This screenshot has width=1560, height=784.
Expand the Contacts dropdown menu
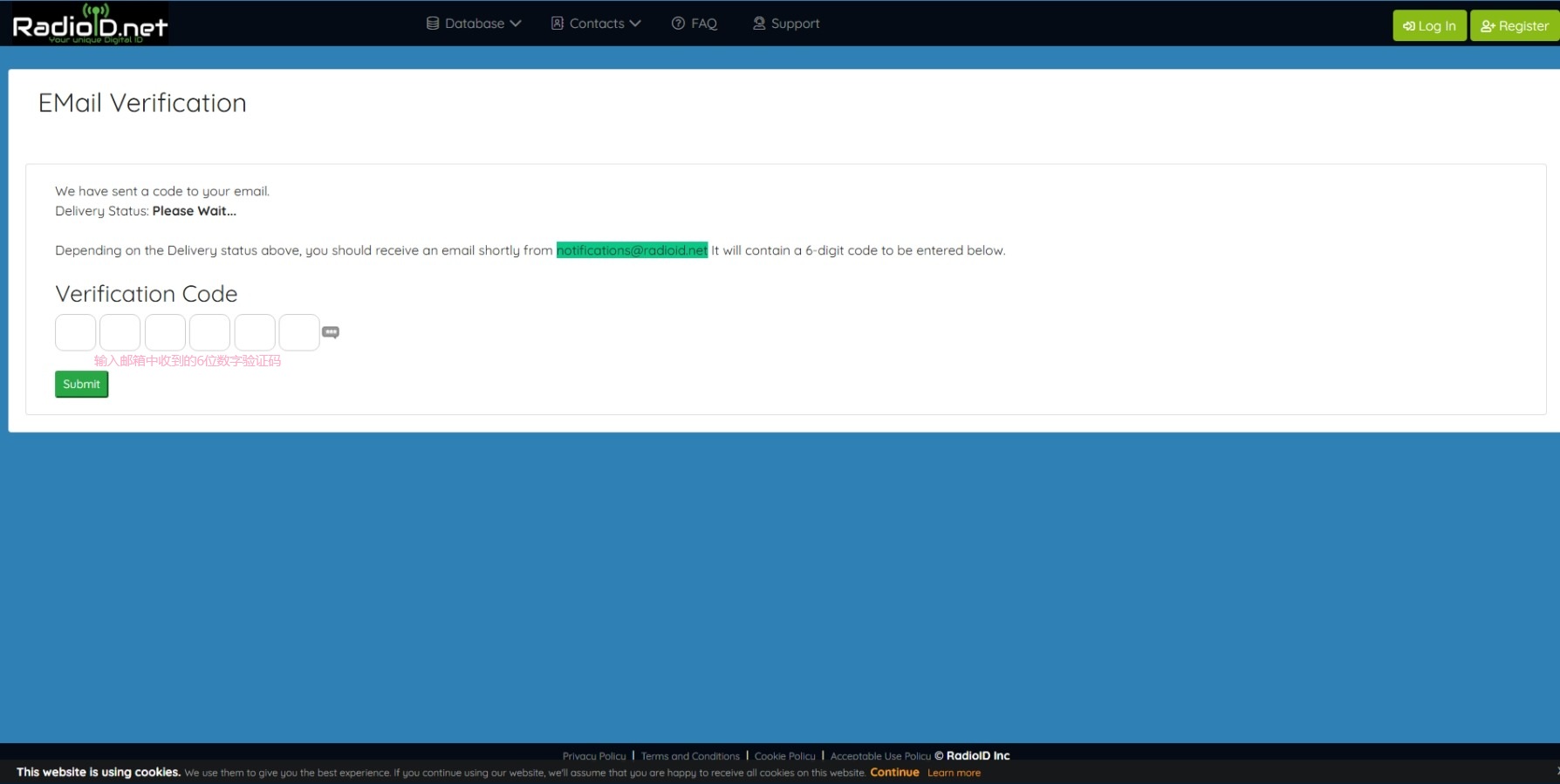(596, 24)
